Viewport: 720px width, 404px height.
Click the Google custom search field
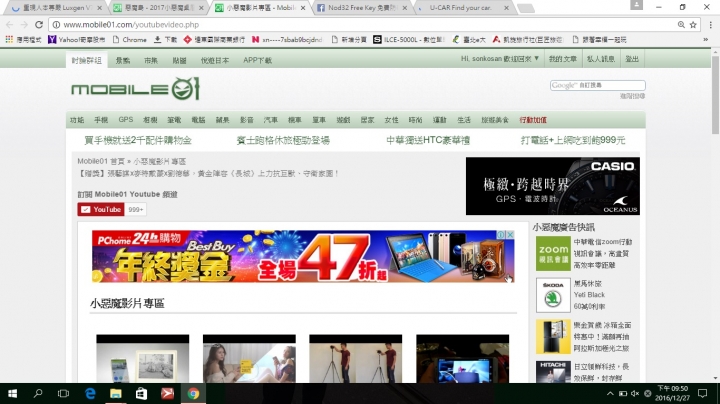[598, 85]
